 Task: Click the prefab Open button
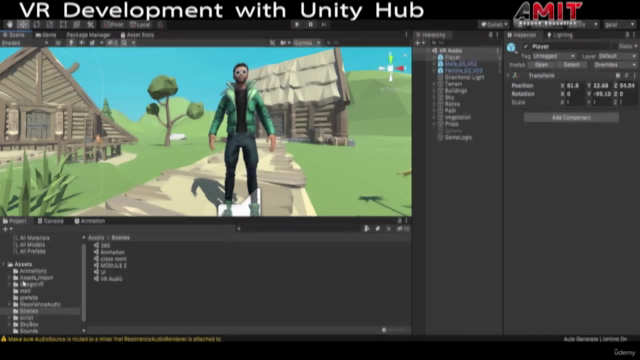tap(541, 65)
